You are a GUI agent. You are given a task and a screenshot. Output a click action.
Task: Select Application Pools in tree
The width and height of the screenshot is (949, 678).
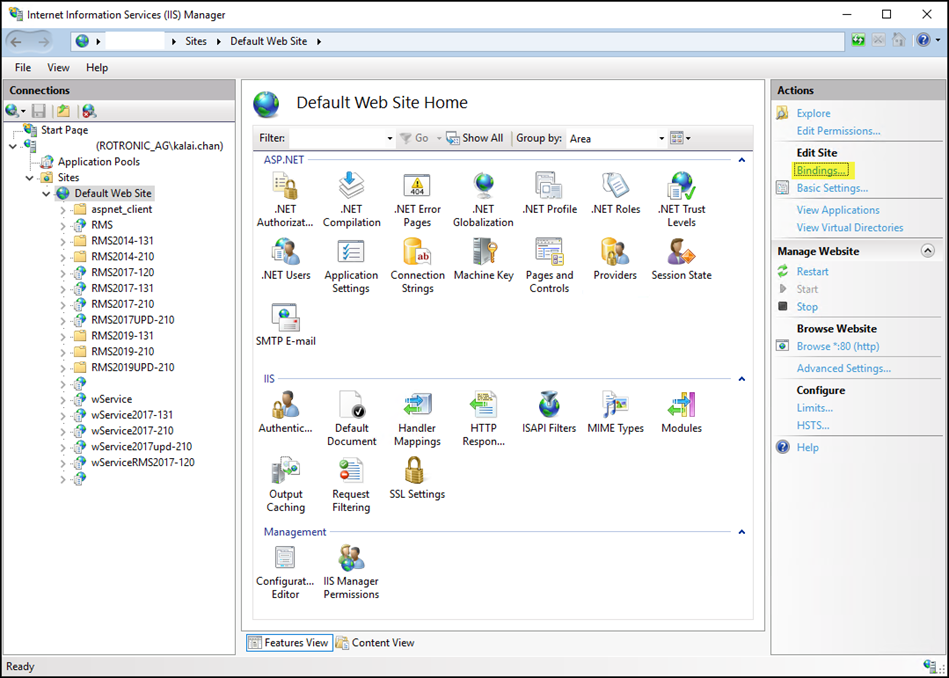[99, 162]
